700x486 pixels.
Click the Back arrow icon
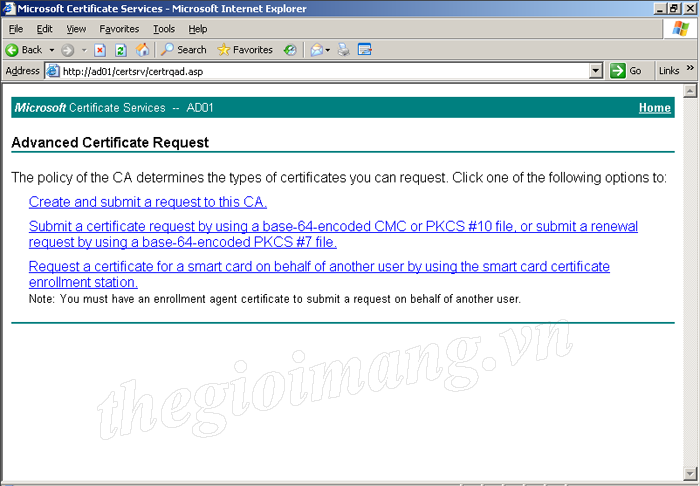[12, 50]
